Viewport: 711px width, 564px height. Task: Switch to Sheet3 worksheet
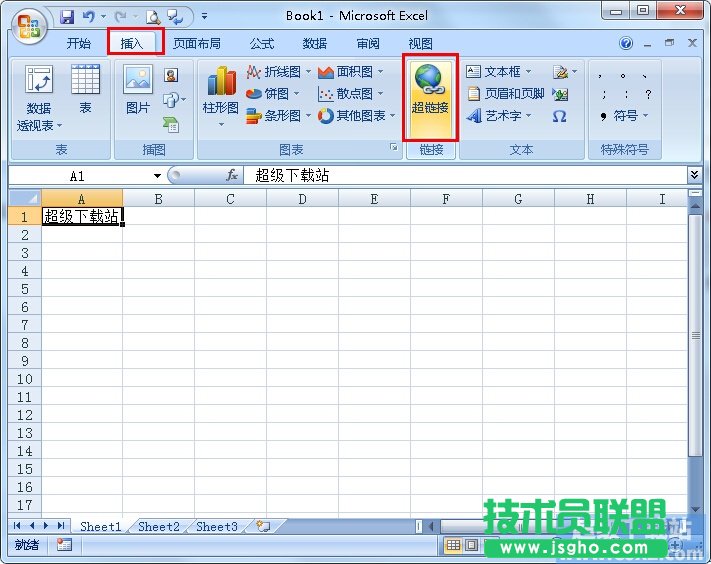(x=217, y=526)
